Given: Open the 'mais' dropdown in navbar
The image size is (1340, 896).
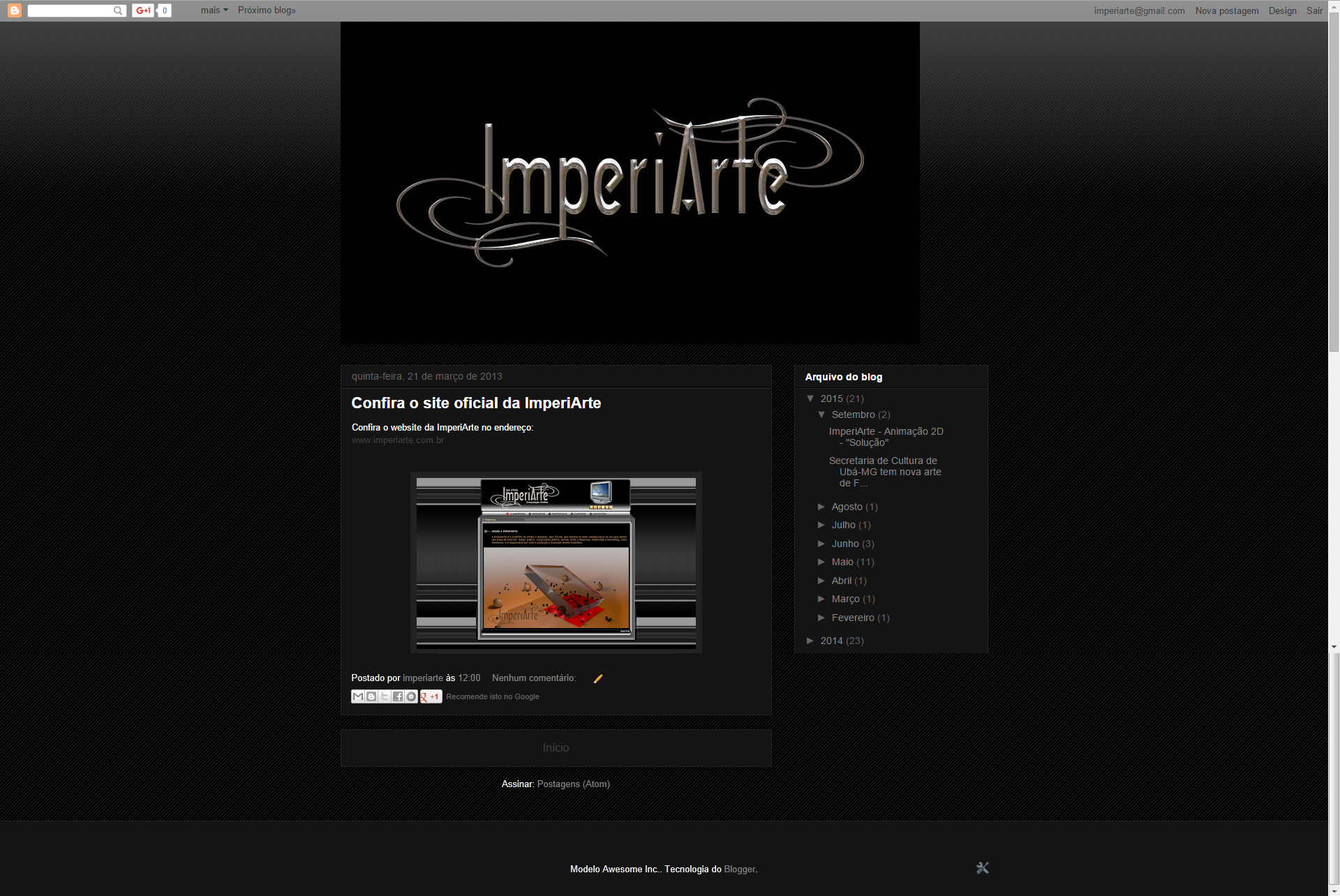Looking at the screenshot, I should click(214, 10).
